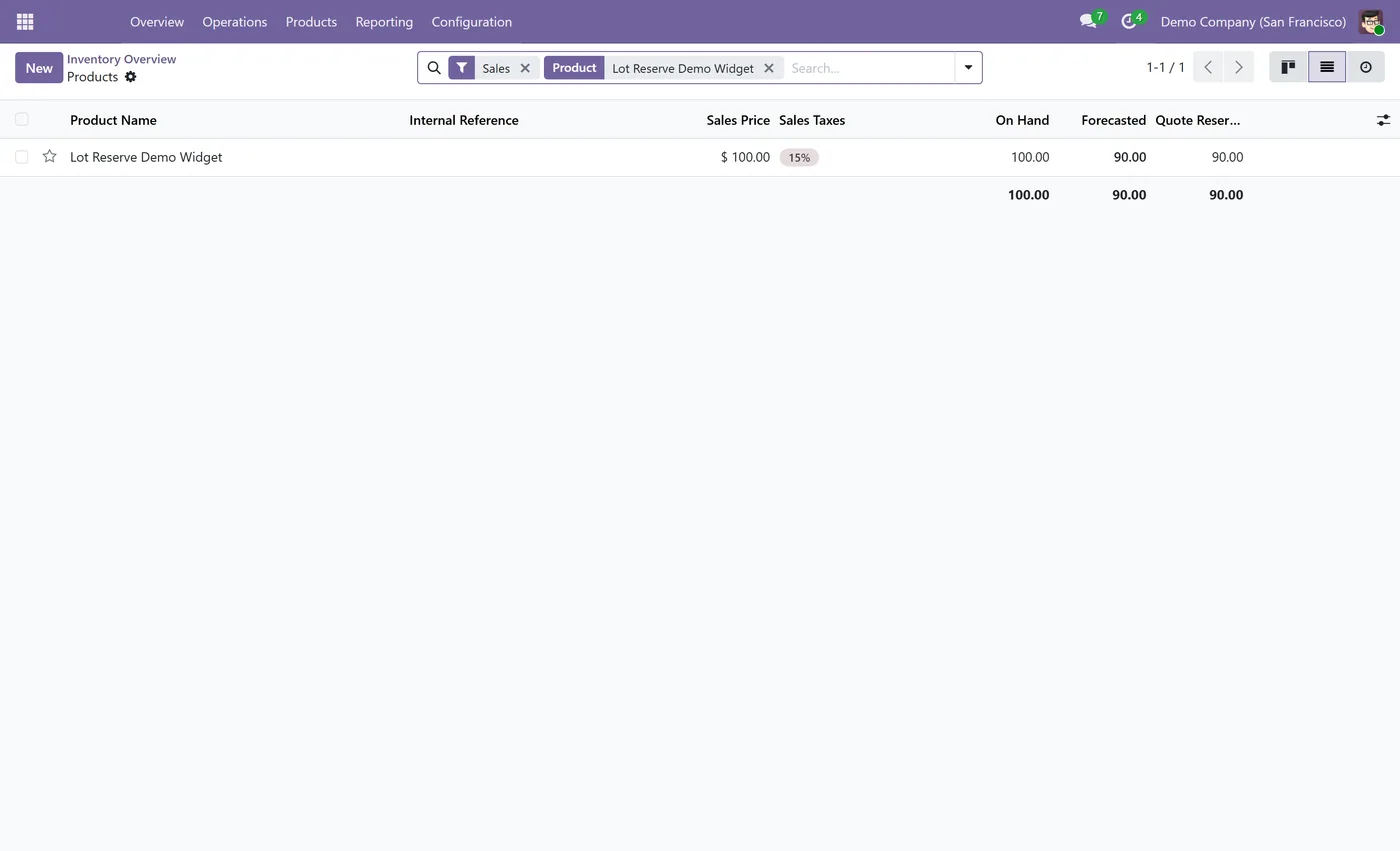Create a New product

click(39, 67)
